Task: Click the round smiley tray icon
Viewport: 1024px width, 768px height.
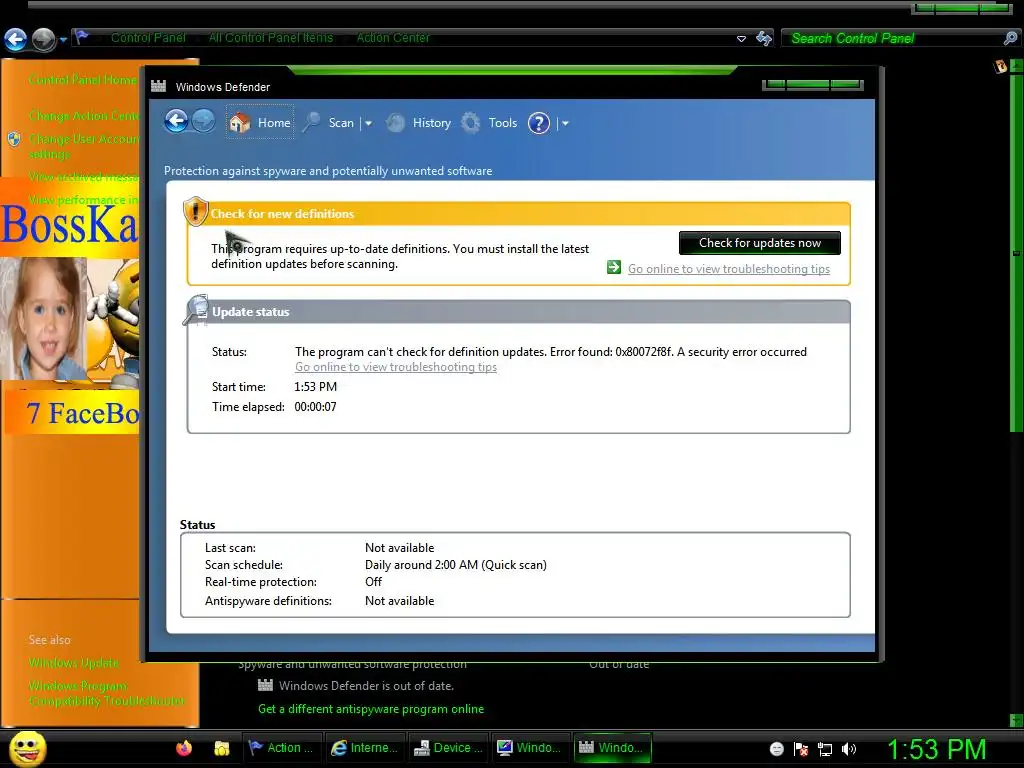Action: click(x=776, y=749)
